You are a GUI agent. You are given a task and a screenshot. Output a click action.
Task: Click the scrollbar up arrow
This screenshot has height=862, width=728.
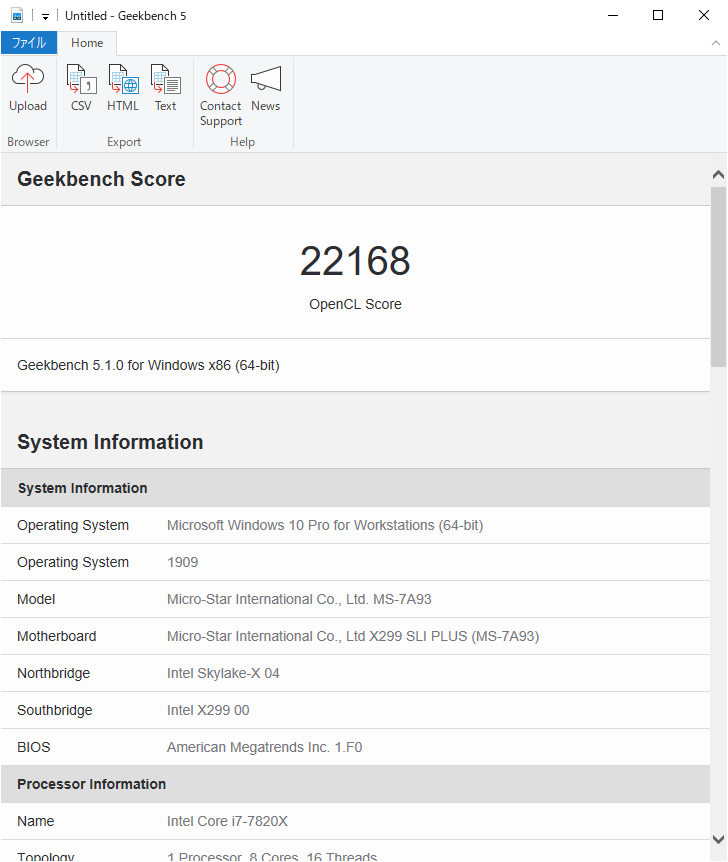tap(718, 175)
